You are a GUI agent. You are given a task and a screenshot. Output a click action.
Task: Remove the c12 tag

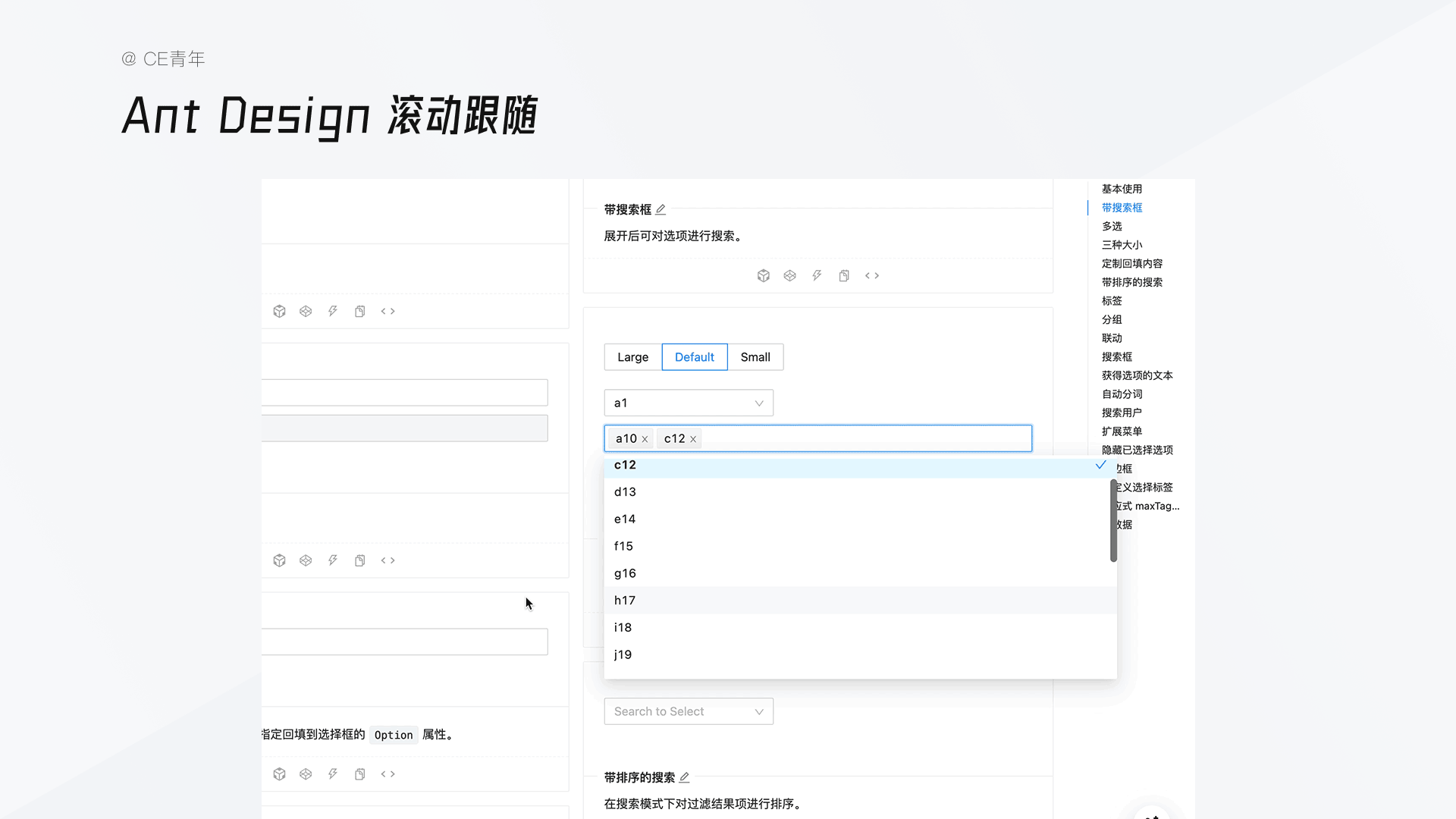pos(693,439)
